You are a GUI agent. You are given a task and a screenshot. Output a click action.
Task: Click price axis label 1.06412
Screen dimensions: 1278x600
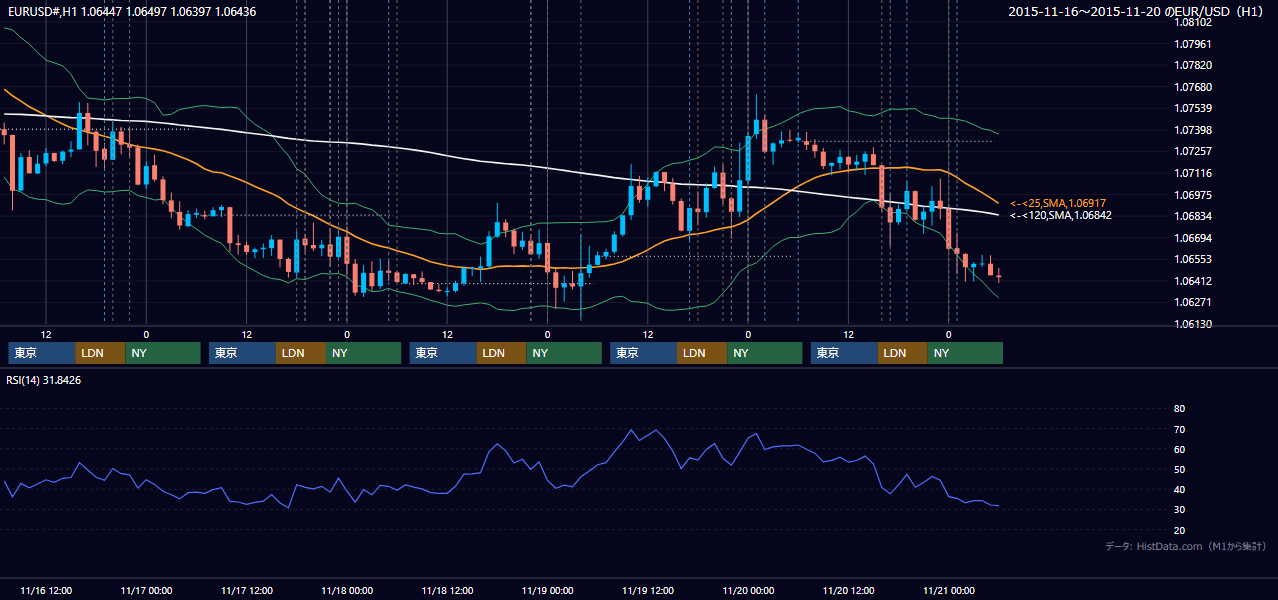[1192, 281]
